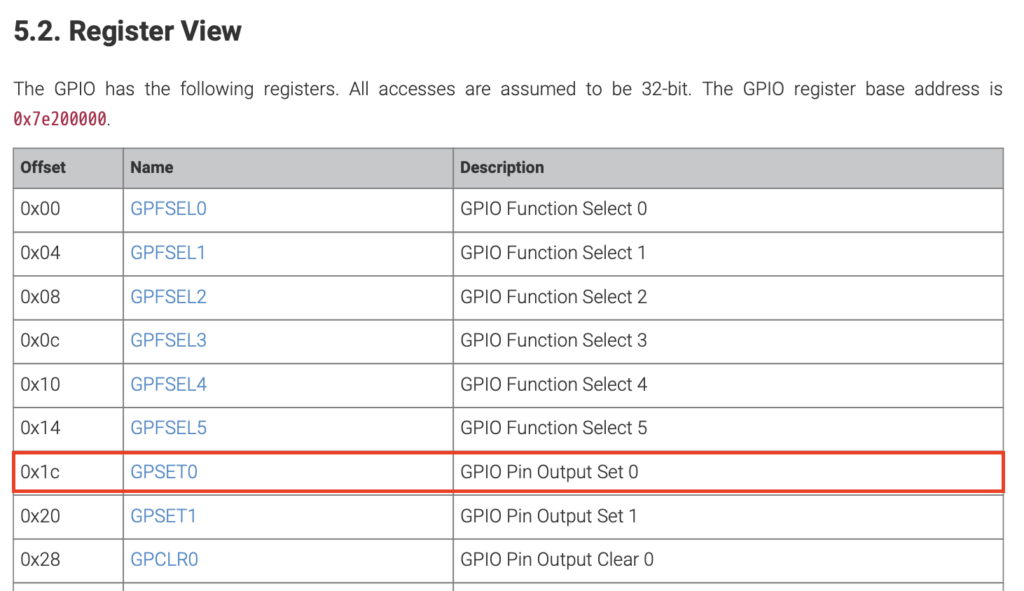Open the GPFSEL0 register link
Viewport: 1024px width, 591px height.
coord(168,209)
